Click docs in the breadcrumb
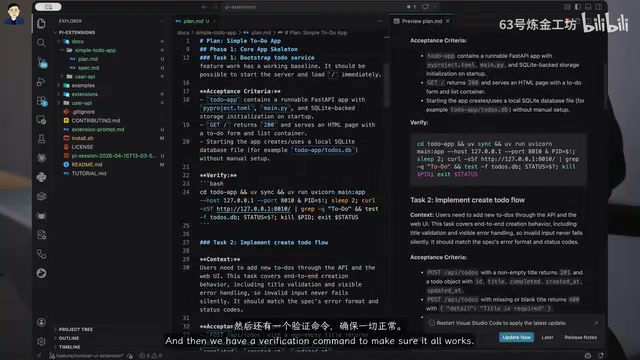Screen dimensions: 640x360 click(x=183, y=33)
